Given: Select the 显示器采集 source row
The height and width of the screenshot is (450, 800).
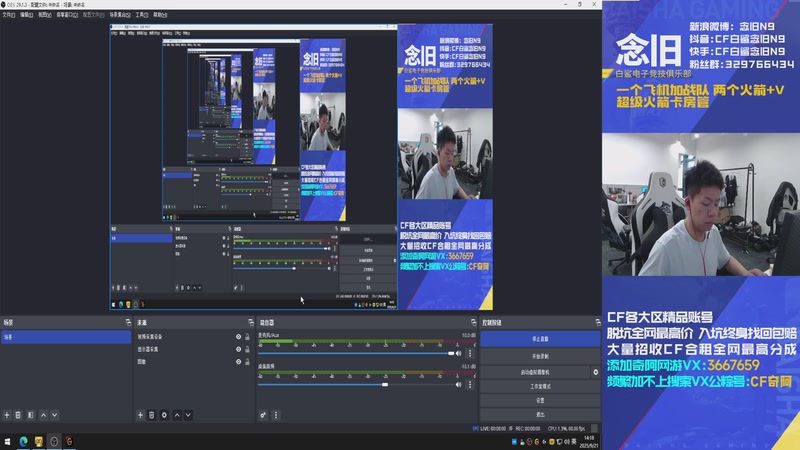Looking at the screenshot, I should [x=193, y=349].
